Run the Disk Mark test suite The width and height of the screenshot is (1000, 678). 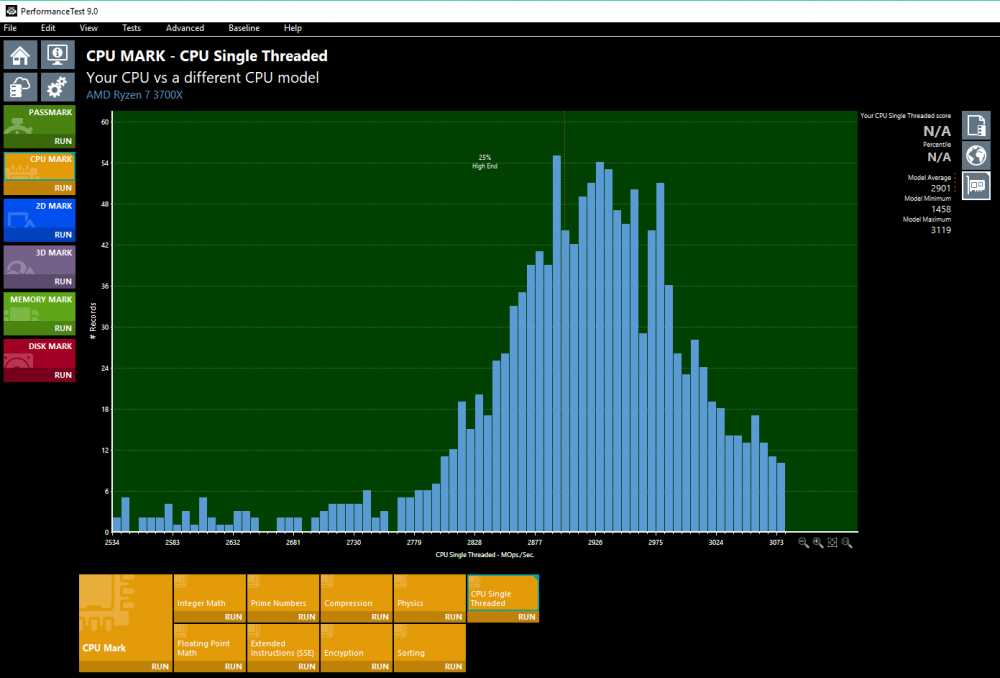62,375
